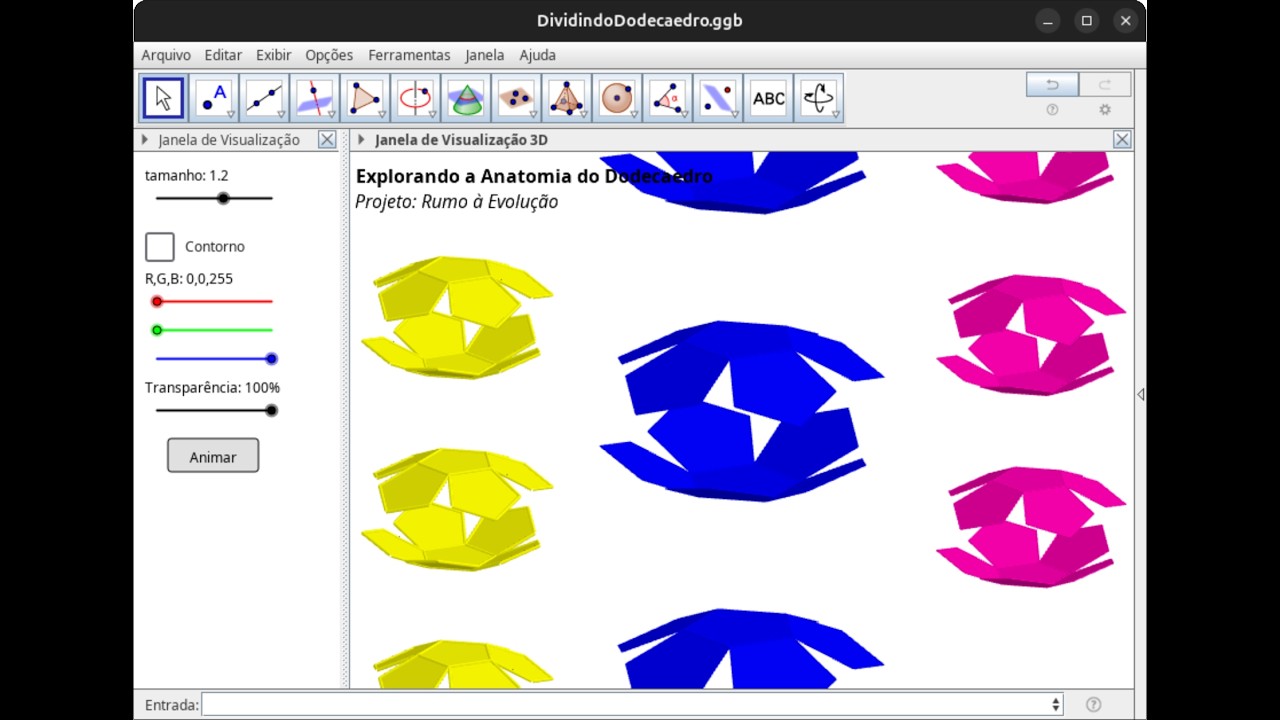Open the Ferramentas menu
Image resolution: width=1280 pixels, height=720 pixels.
point(409,55)
